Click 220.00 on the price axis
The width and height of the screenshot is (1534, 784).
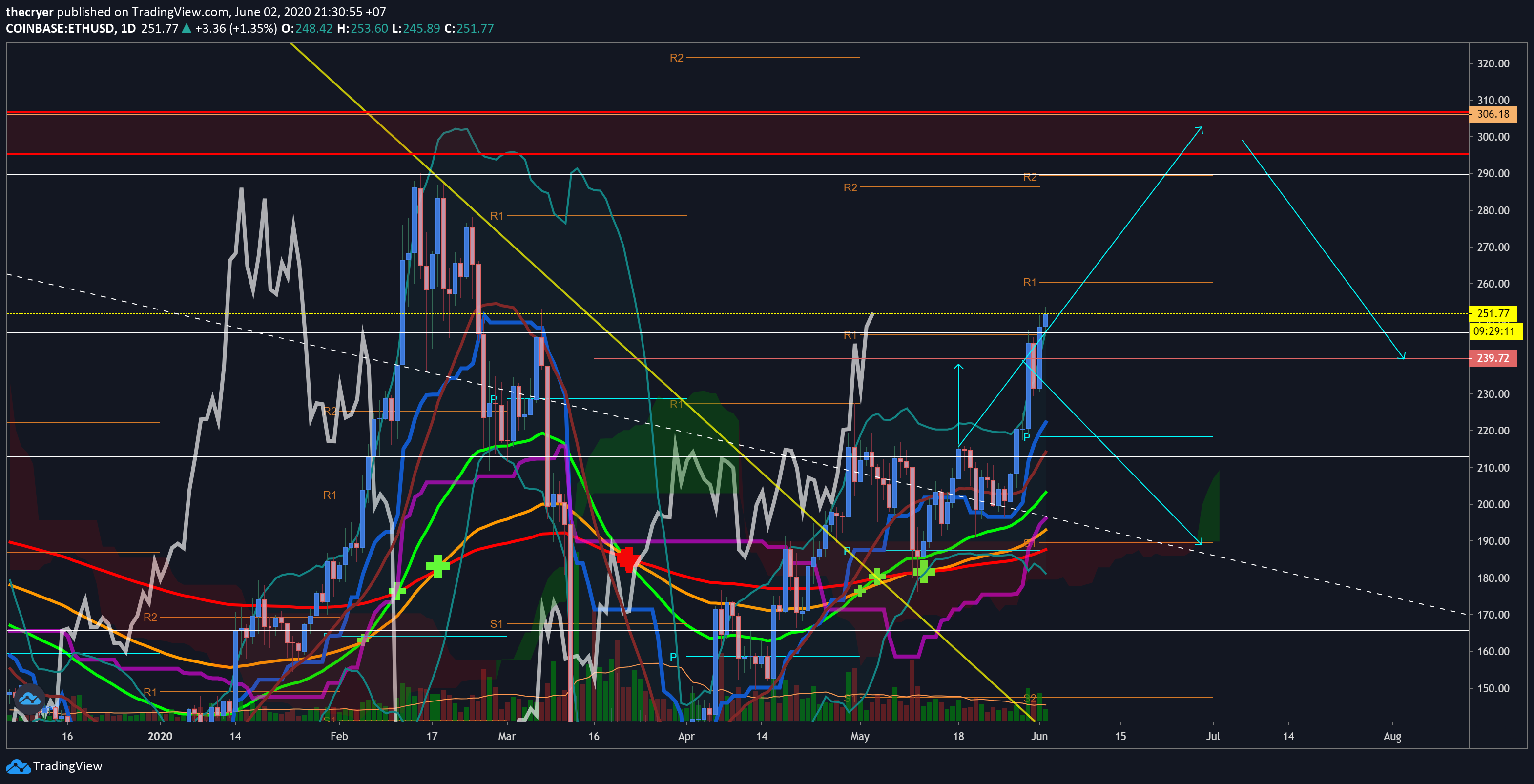click(x=1493, y=431)
